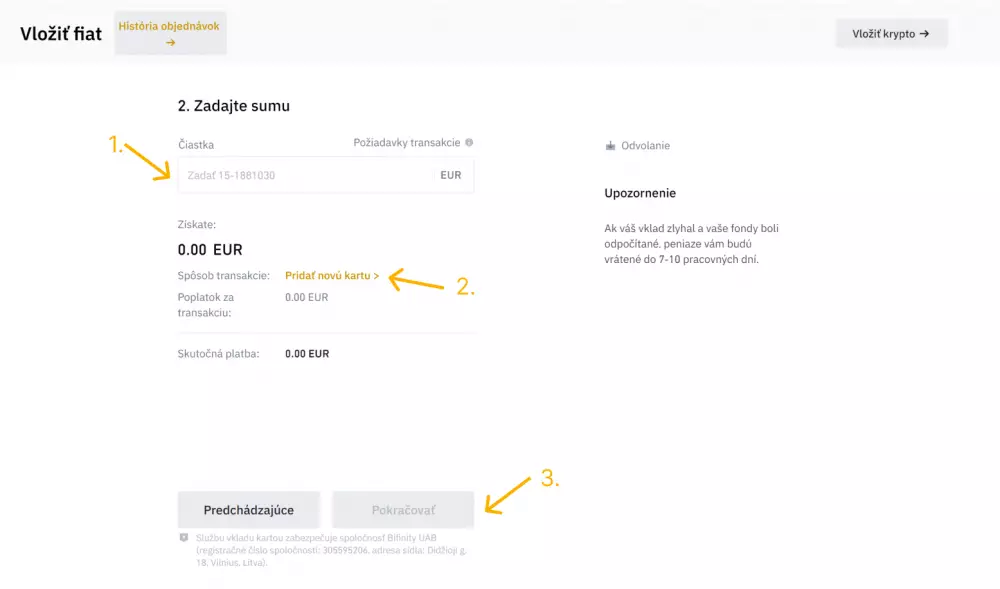Click info icon beside Požiadavky transakcie
The height and width of the screenshot is (589, 1000).
coord(469,143)
